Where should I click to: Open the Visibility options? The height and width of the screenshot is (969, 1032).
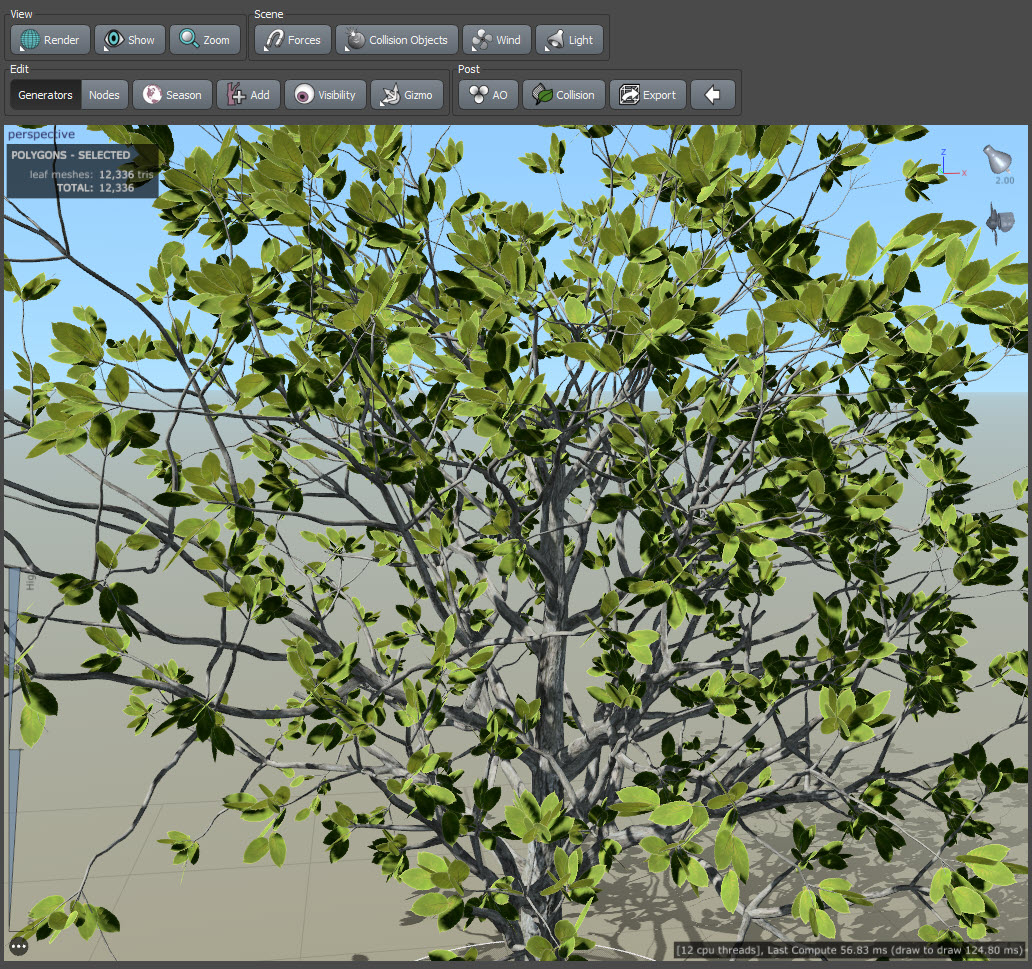[x=325, y=95]
